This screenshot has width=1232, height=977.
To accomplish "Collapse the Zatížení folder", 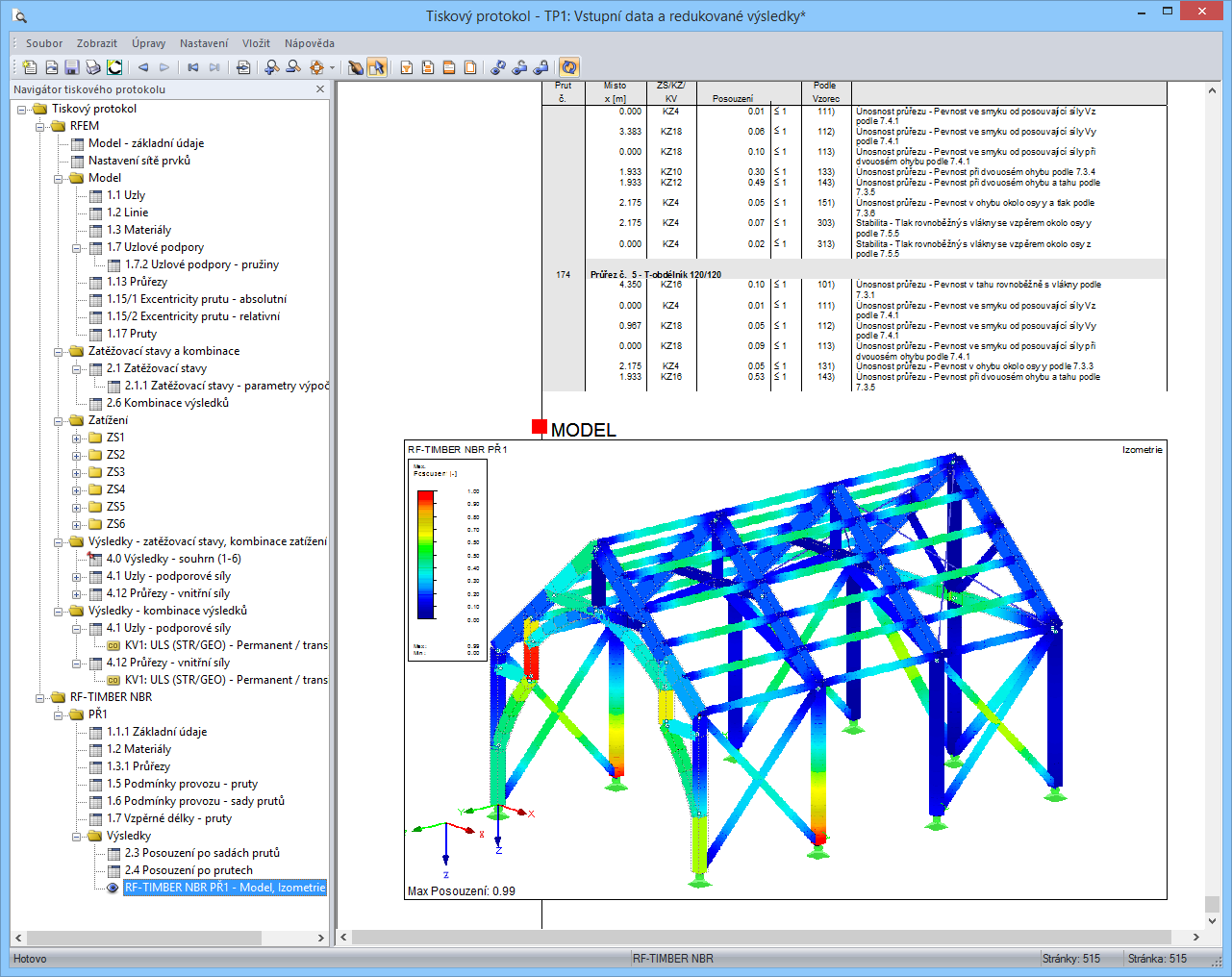I will tap(59, 420).
